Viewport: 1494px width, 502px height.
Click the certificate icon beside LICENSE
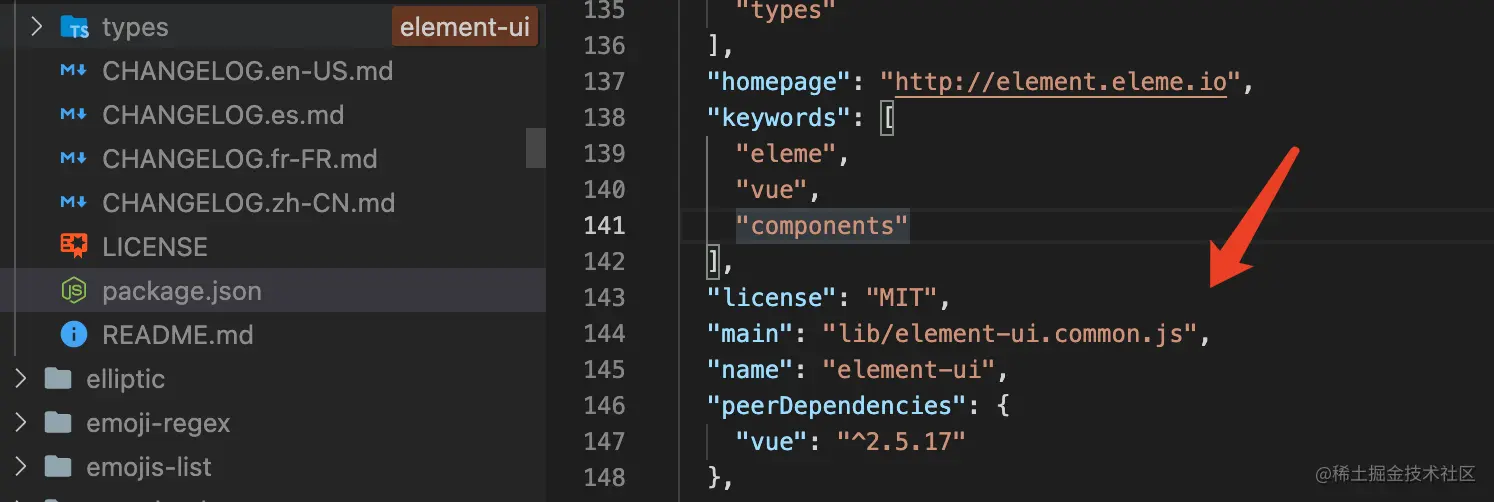74,246
